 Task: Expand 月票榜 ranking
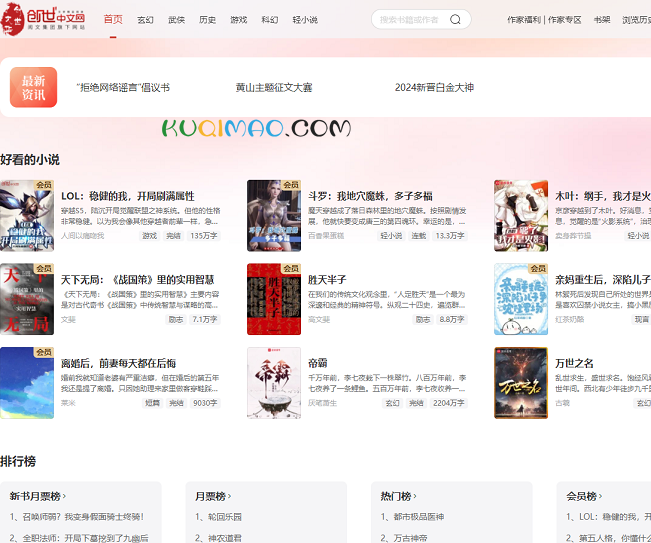click(x=213, y=496)
